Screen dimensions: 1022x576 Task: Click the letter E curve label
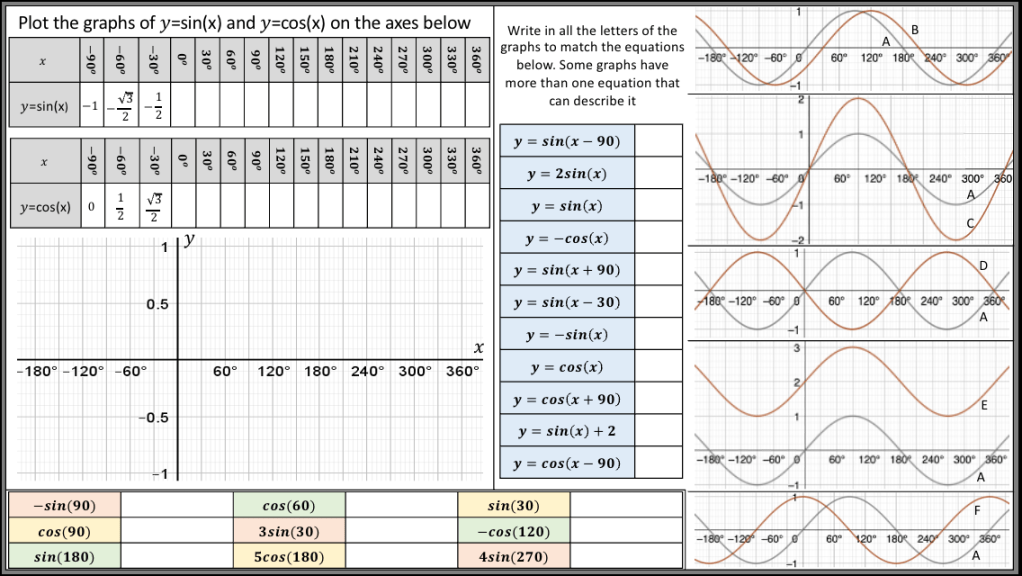click(x=984, y=406)
